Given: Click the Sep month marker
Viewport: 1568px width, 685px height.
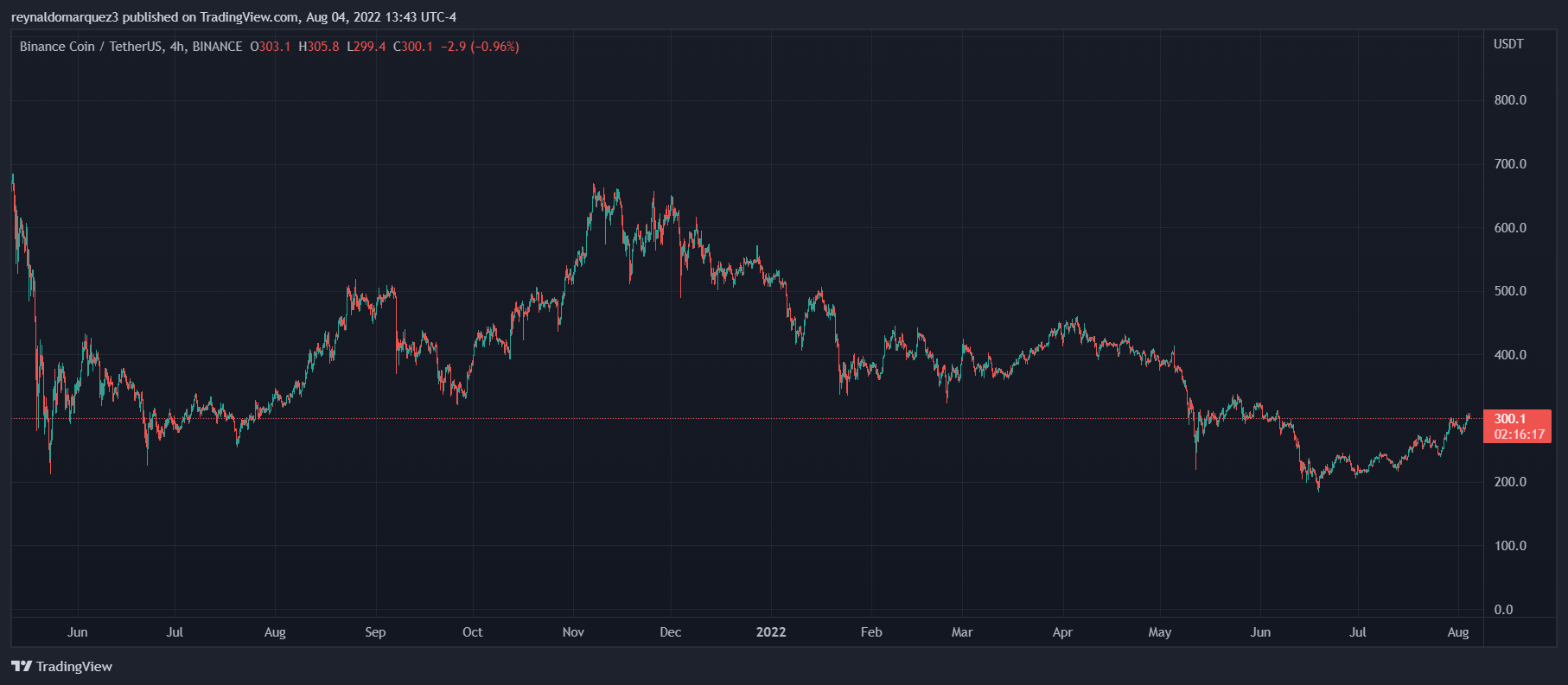Looking at the screenshot, I should pyautogui.click(x=375, y=632).
